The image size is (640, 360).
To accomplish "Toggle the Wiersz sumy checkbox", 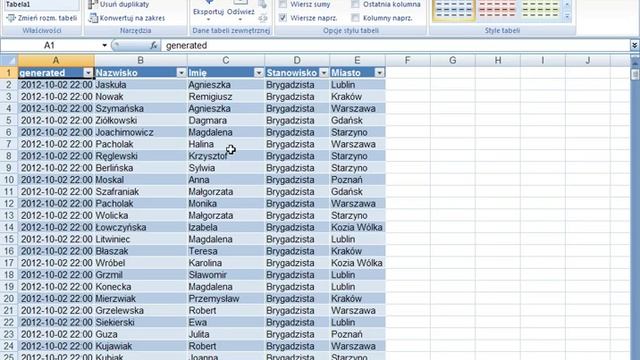I will point(283,4).
